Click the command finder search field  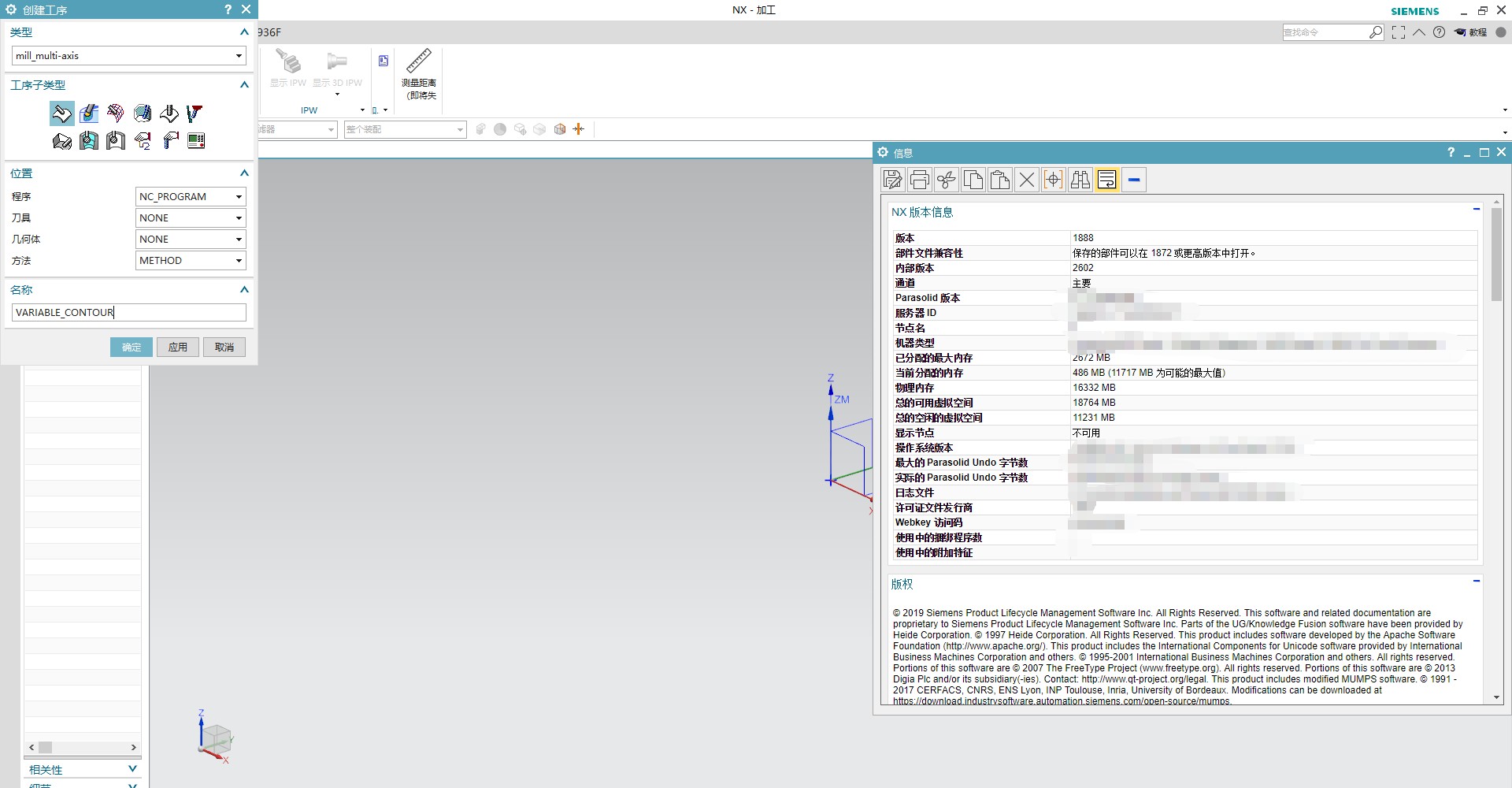pyautogui.click(x=1325, y=32)
